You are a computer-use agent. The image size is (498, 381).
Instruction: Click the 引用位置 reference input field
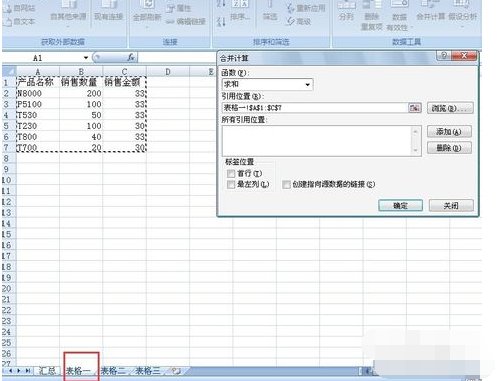coord(315,108)
